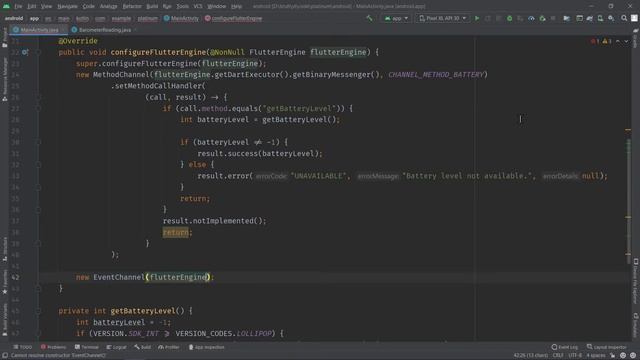Click the override gutter icon on line 22
Viewport: 640px width, 360px height.
click(x=25, y=52)
